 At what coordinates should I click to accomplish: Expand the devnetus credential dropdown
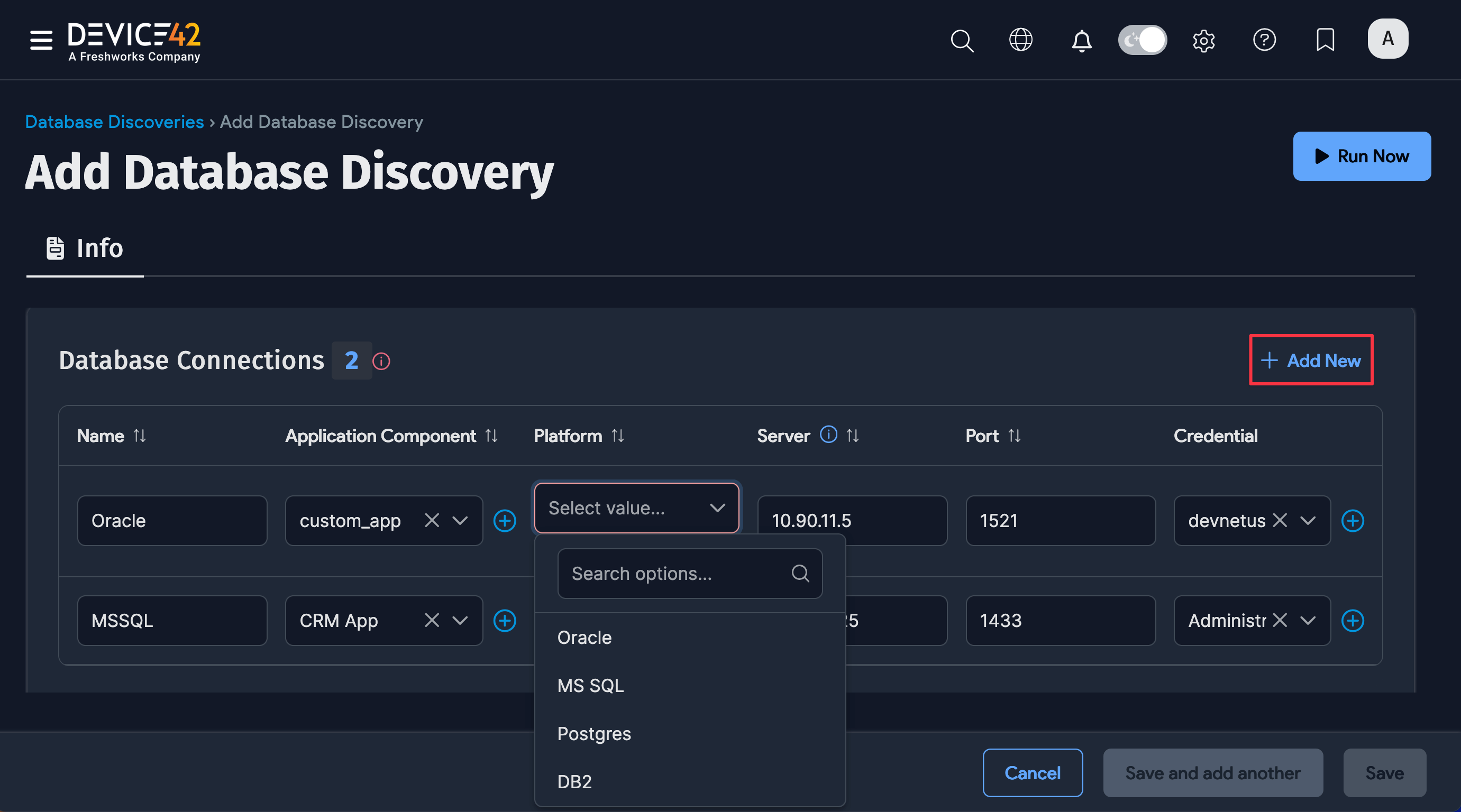click(x=1309, y=520)
